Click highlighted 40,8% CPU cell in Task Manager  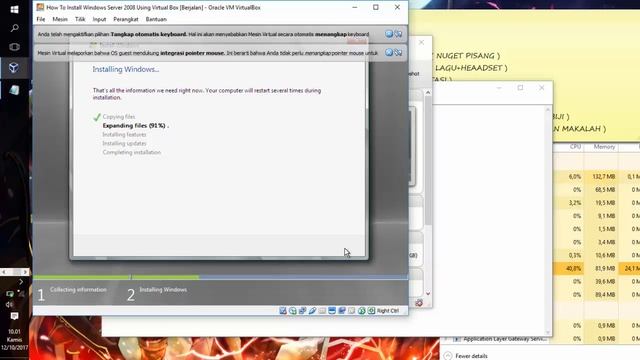[x=569, y=268]
